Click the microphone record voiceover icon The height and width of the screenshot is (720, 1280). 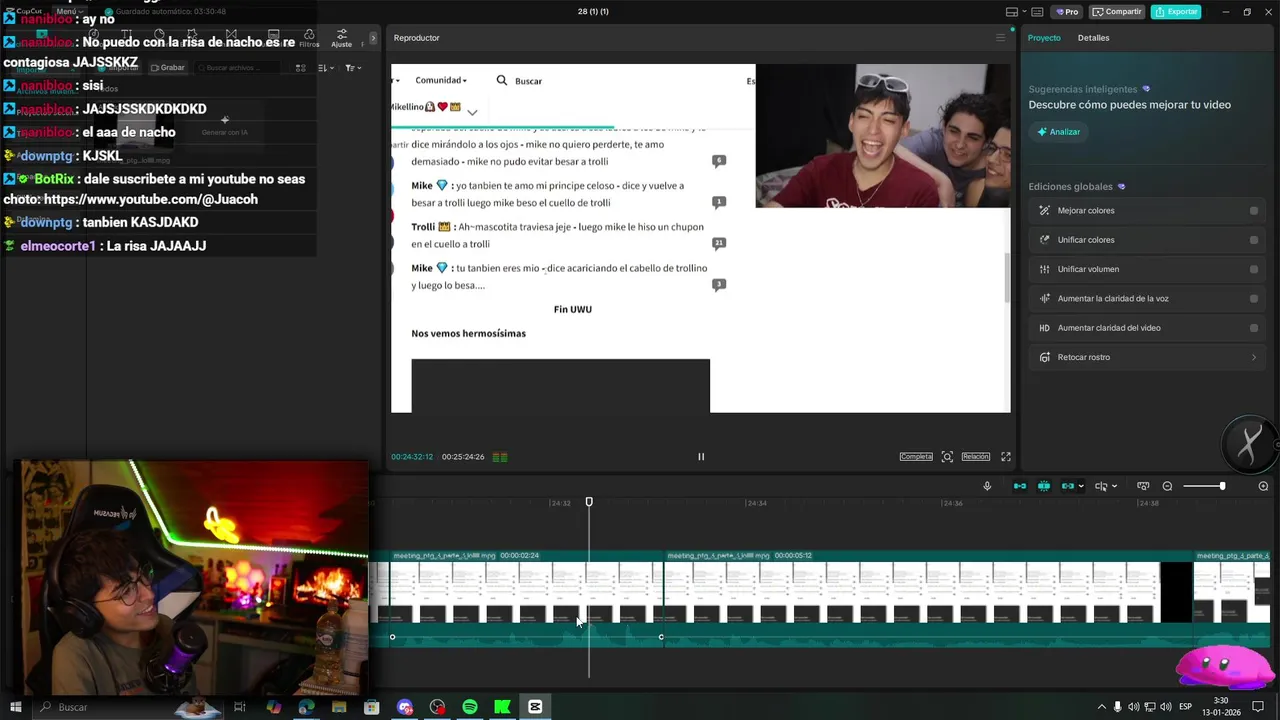click(987, 486)
